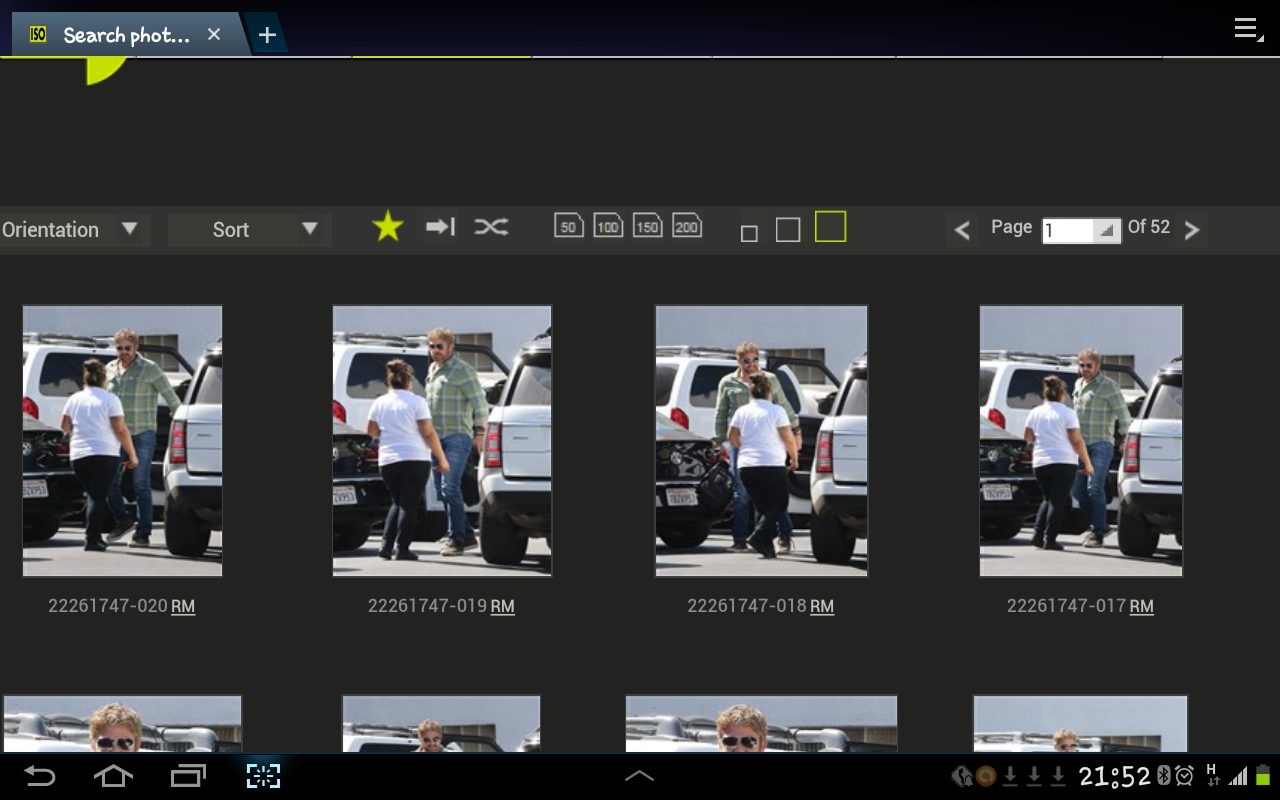Screen dimensions: 1280x800
Task: Select small thumbnail size
Action: [749, 233]
